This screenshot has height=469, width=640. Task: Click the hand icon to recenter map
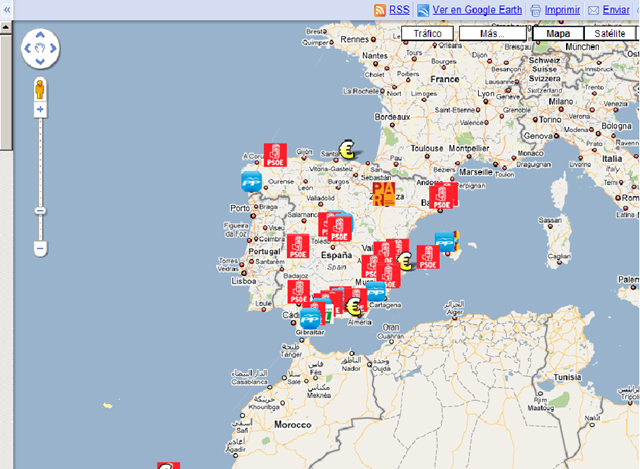pyautogui.click(x=40, y=48)
